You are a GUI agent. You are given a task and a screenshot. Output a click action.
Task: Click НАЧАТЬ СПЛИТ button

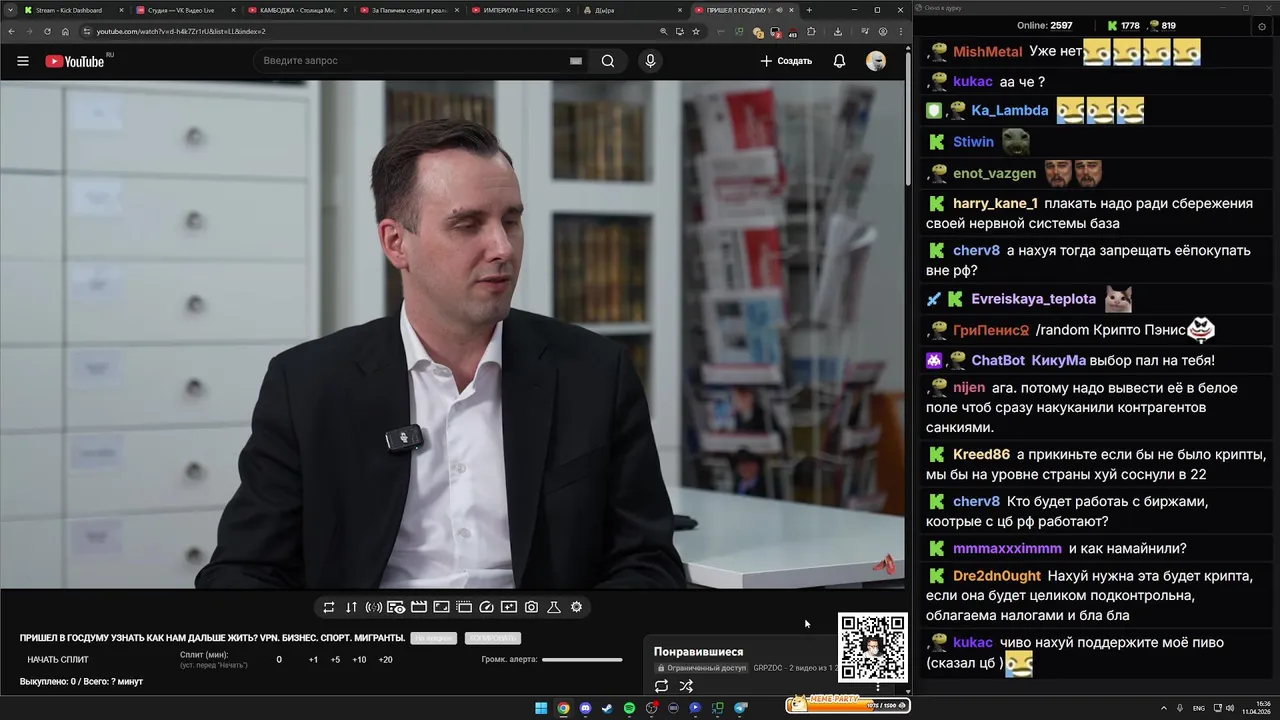[58, 660]
